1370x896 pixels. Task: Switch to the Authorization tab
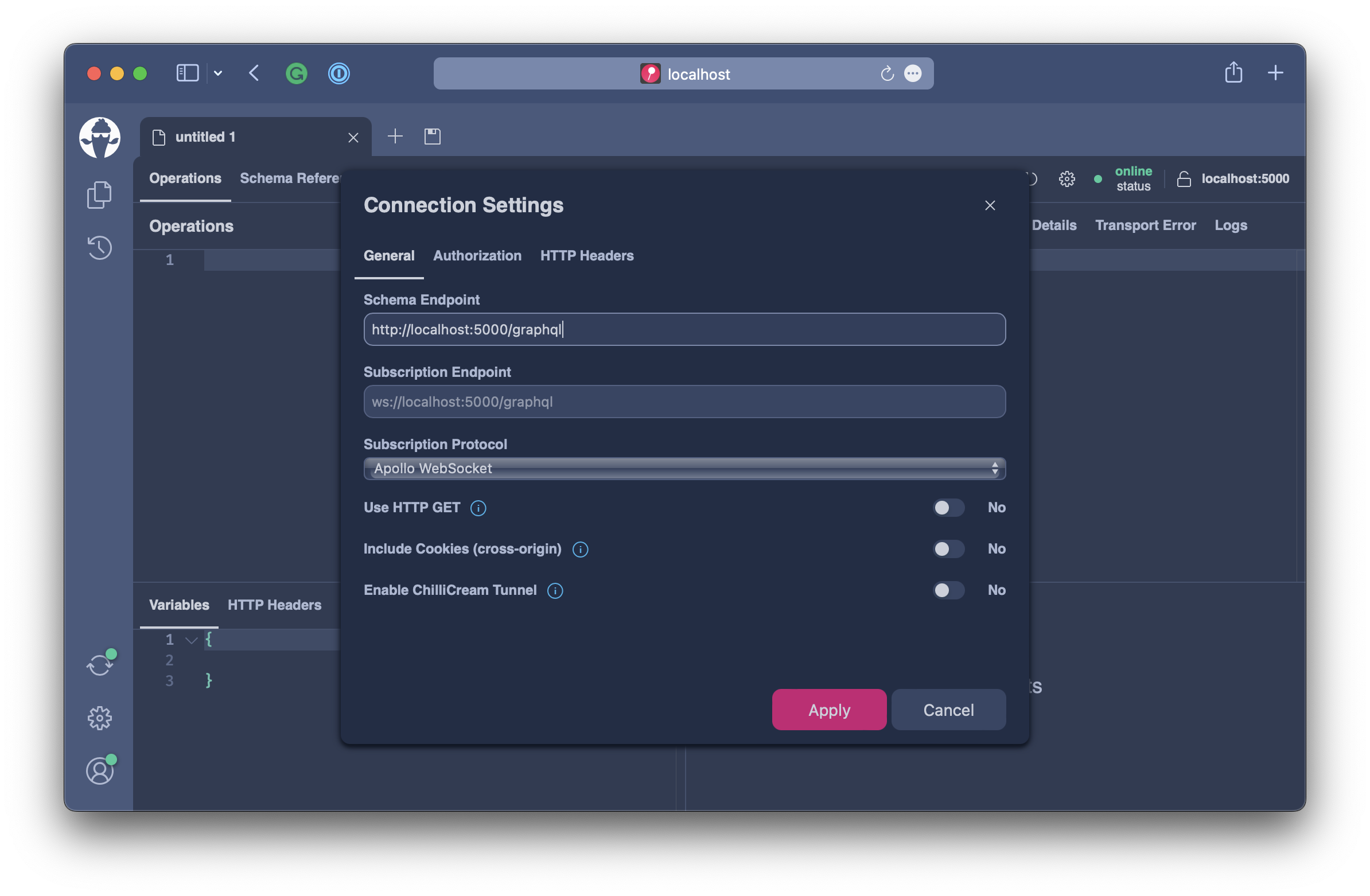tap(477, 255)
